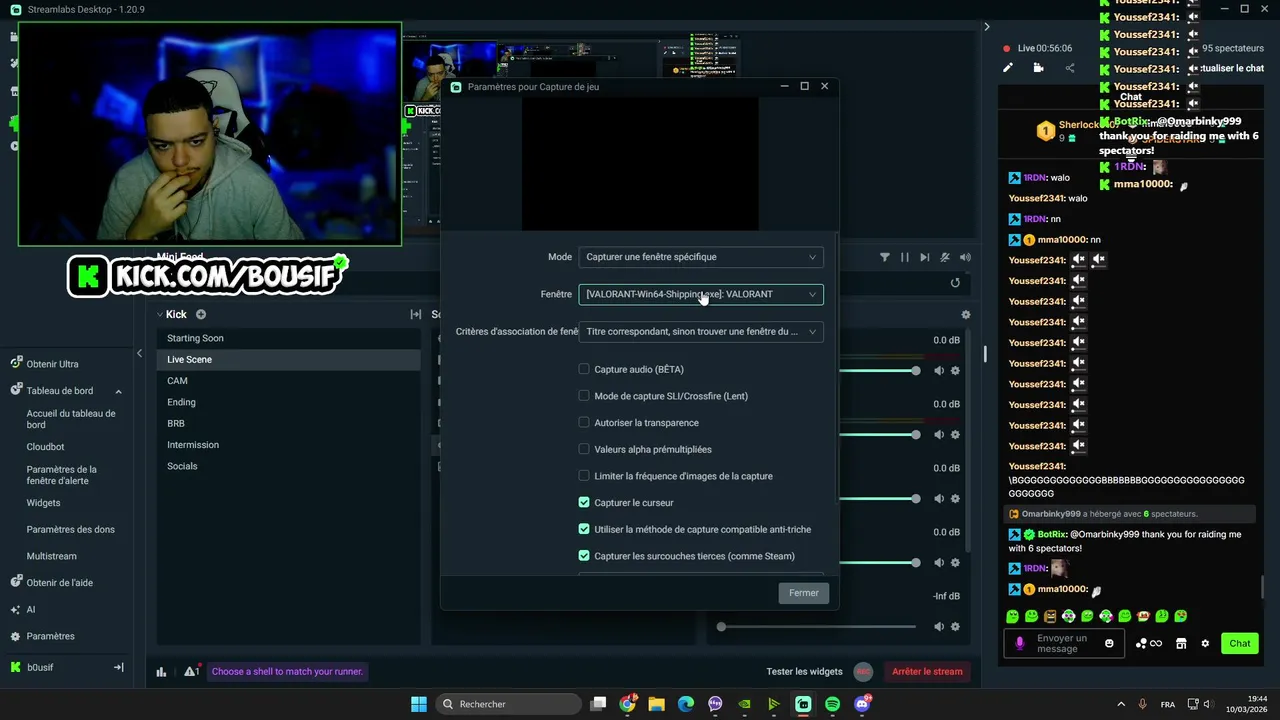This screenshot has width=1280, height=720.
Task: Open Cloudbot in the sidebar
Action: (45, 447)
